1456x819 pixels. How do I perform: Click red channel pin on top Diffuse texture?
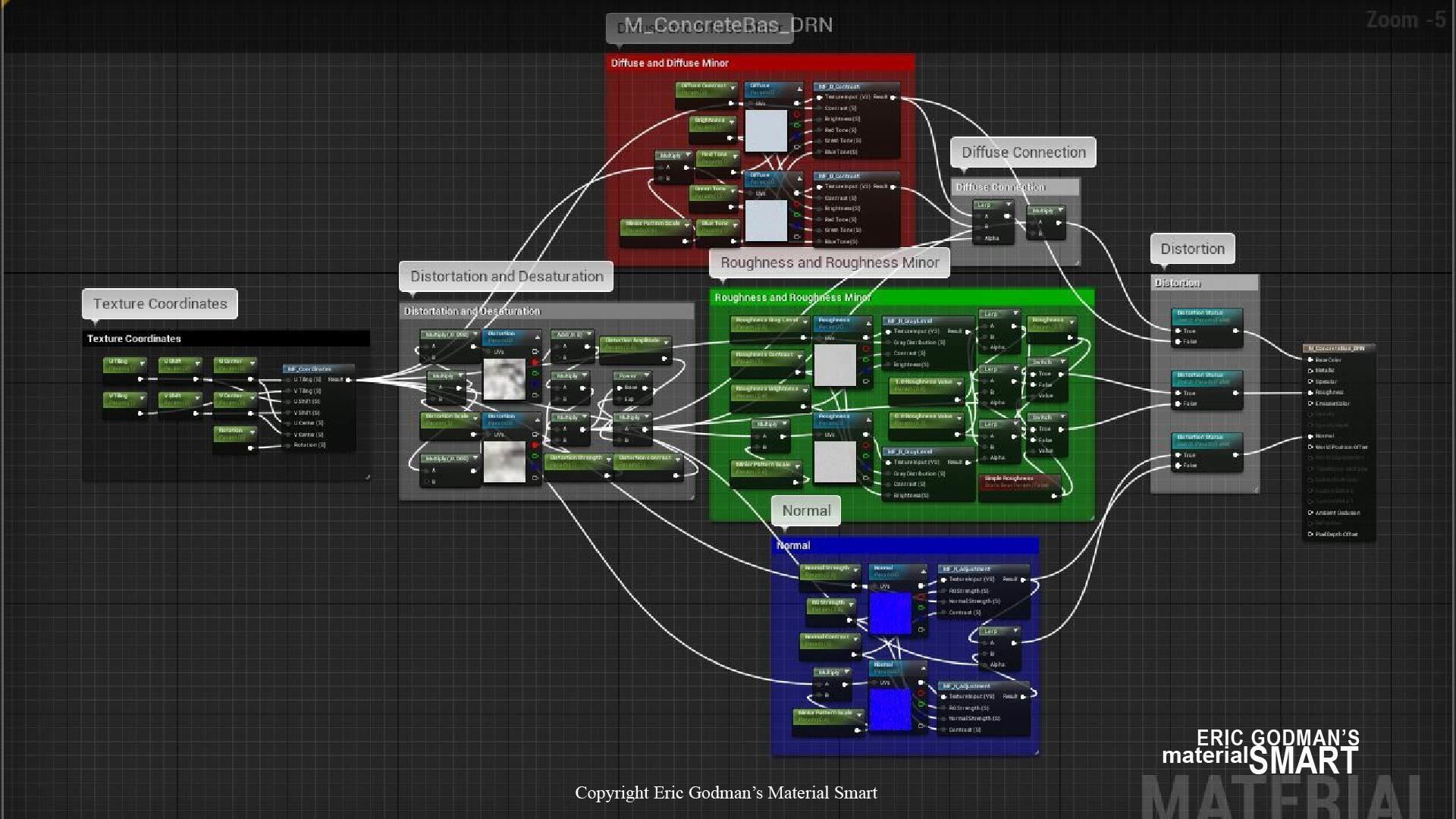[797, 115]
